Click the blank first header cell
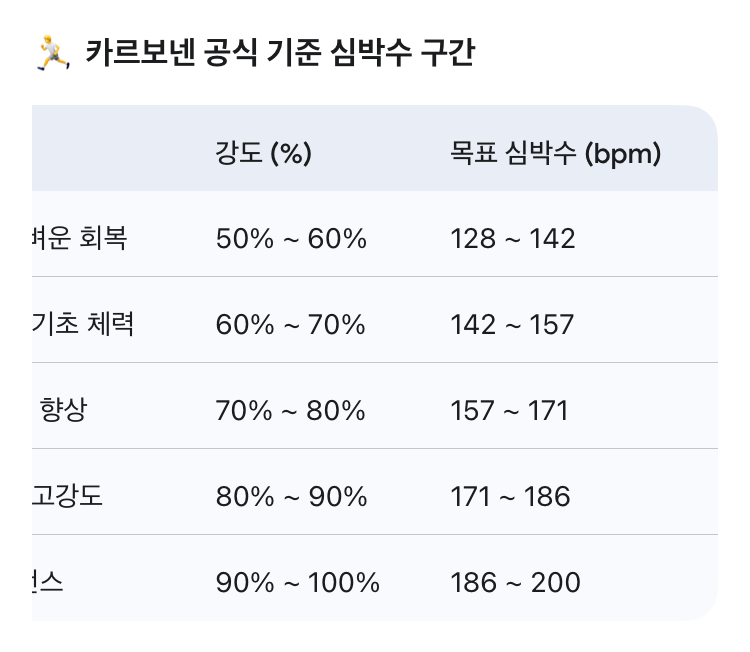 tap(110, 150)
